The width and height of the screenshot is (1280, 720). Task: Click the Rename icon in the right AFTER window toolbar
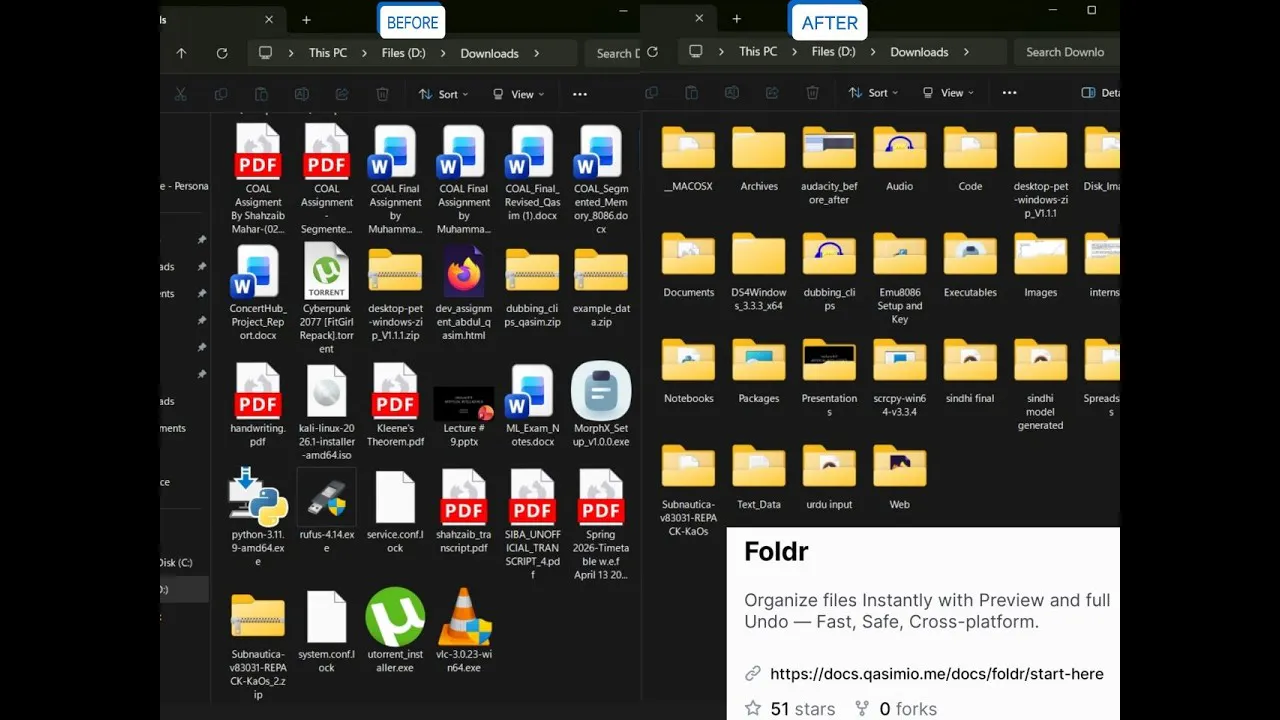click(732, 93)
